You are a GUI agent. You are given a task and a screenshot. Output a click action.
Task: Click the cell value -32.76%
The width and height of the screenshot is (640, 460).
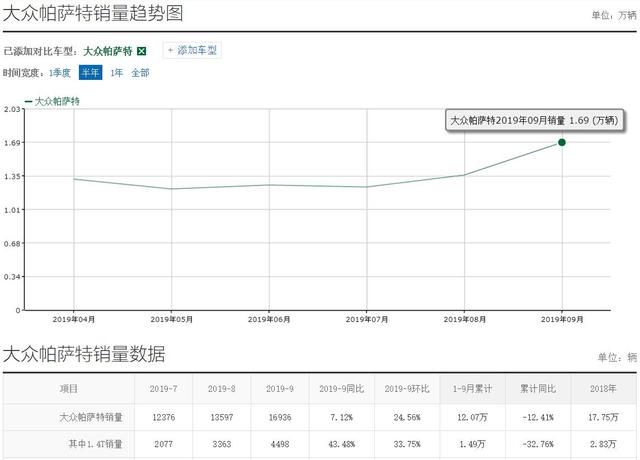538,444
